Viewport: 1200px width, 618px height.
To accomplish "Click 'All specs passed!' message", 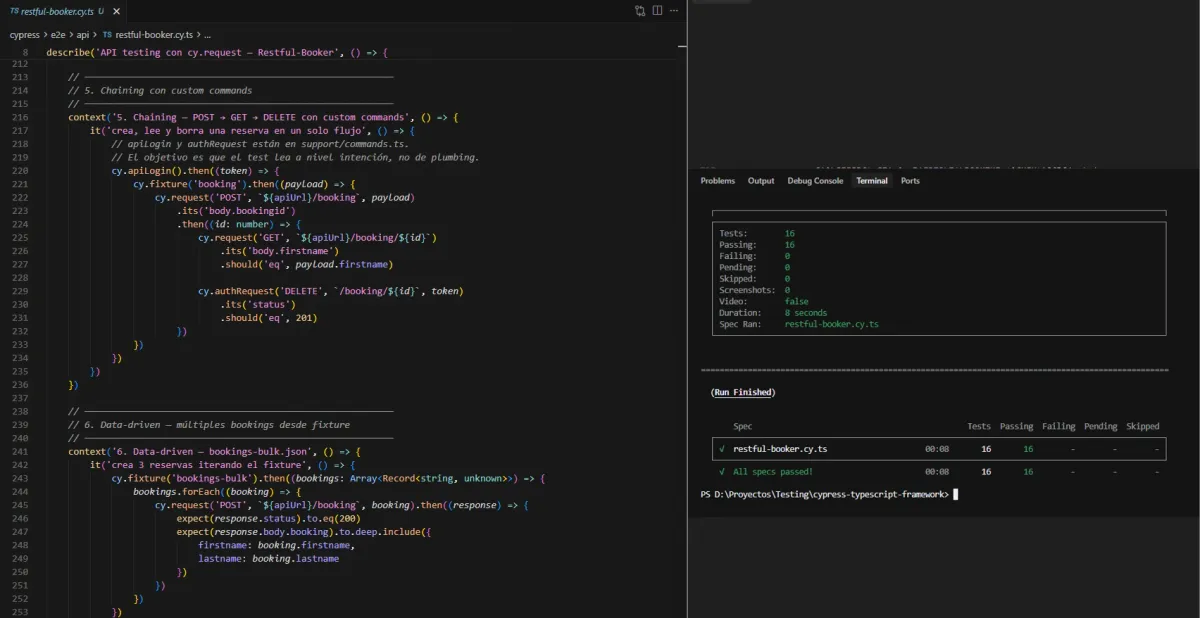I will point(773,471).
